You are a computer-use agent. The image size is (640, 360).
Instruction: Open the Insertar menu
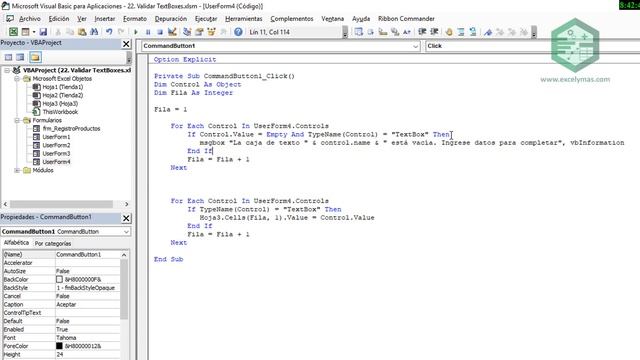point(104,19)
